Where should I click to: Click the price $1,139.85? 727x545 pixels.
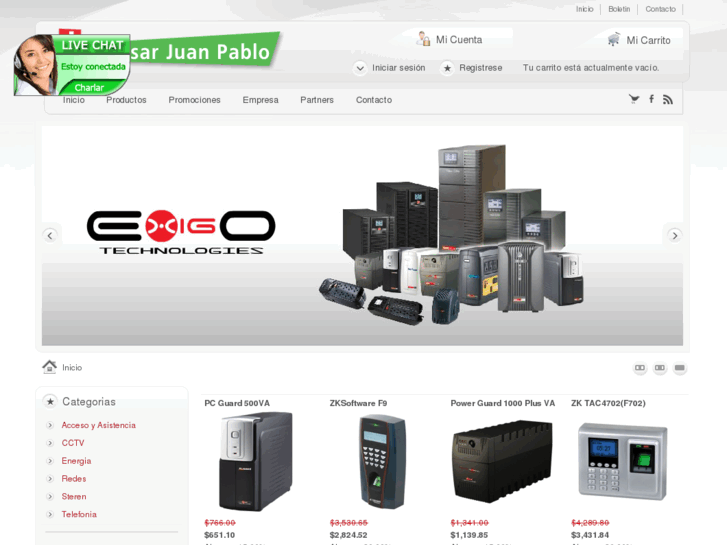(x=469, y=535)
